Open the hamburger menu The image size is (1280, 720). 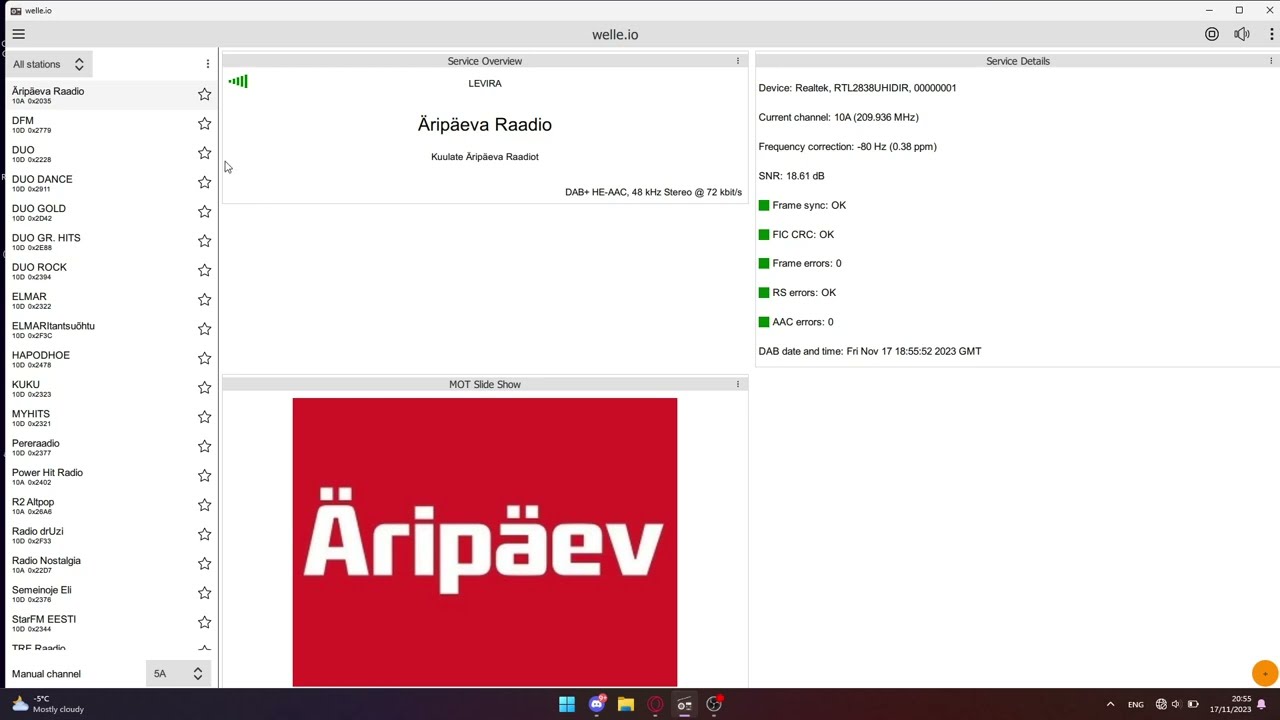(x=18, y=34)
